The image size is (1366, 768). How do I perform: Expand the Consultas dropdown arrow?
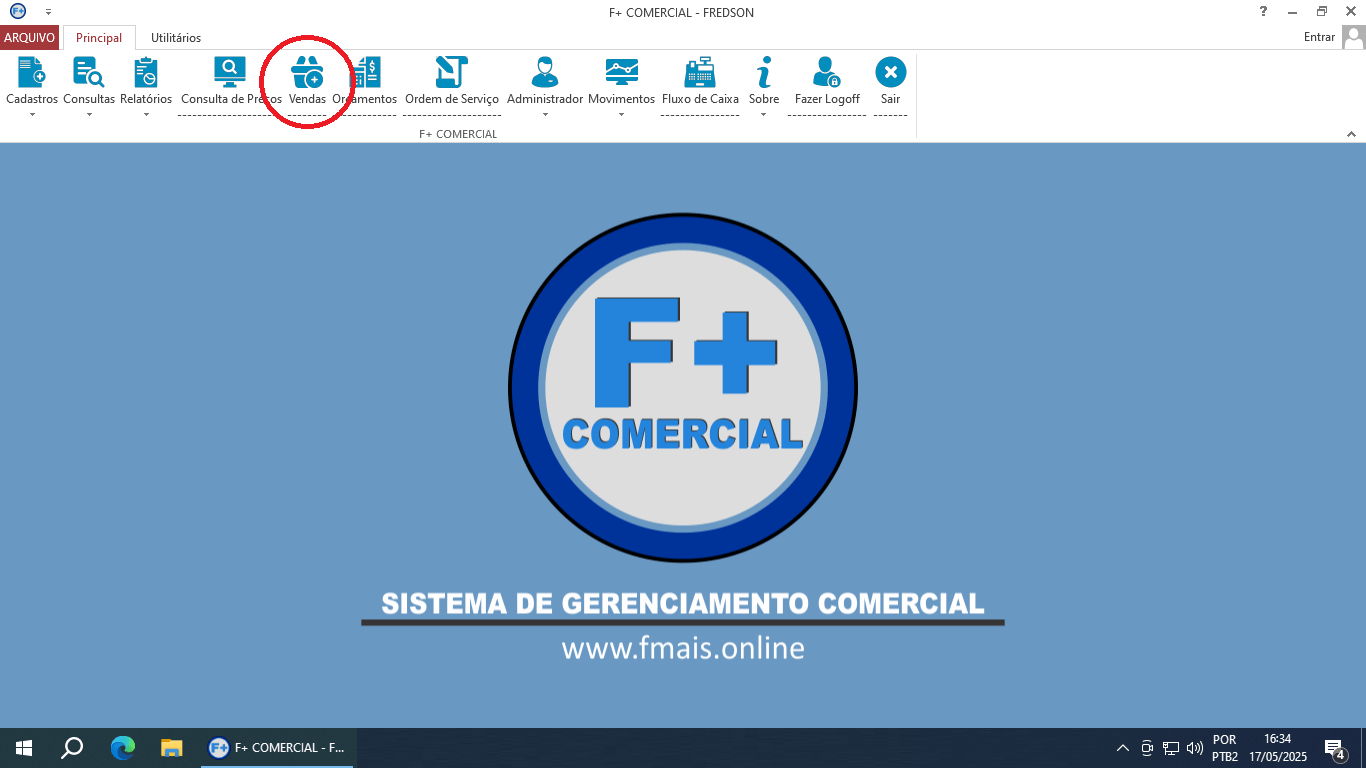coord(89,115)
